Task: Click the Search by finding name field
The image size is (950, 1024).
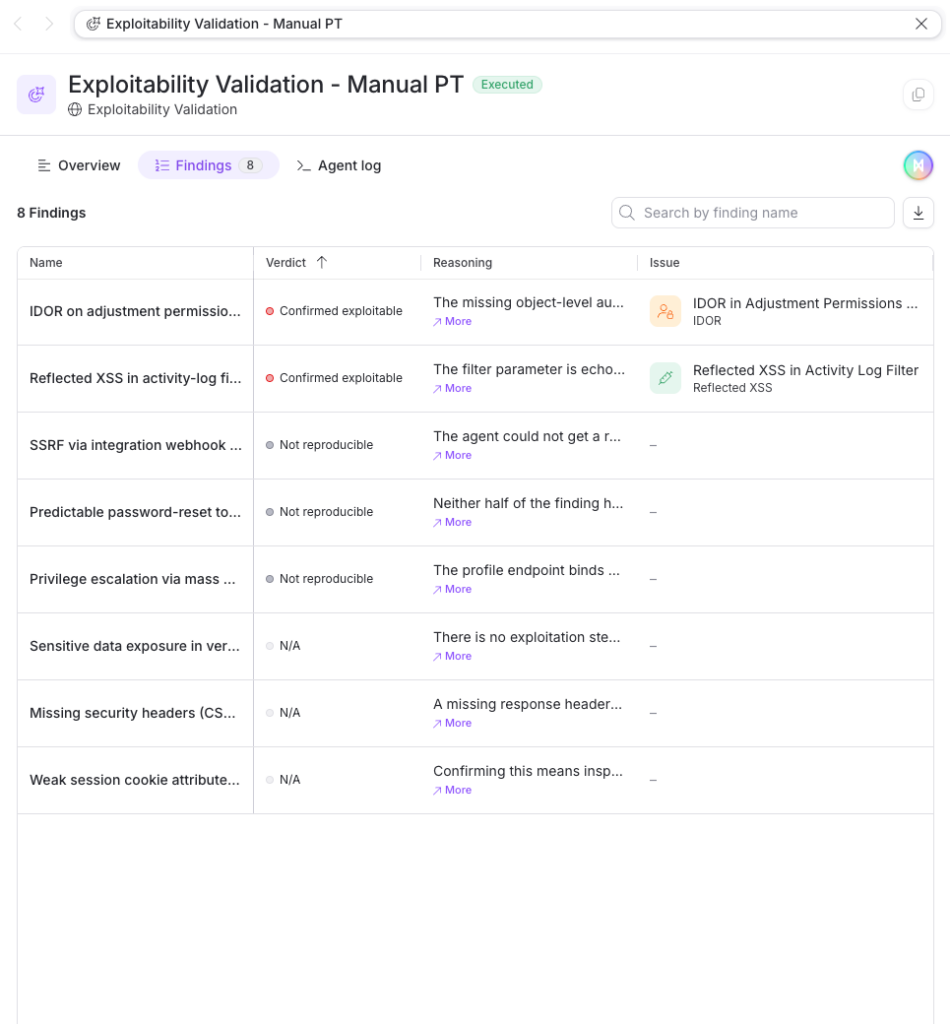Action: pyautogui.click(x=752, y=213)
